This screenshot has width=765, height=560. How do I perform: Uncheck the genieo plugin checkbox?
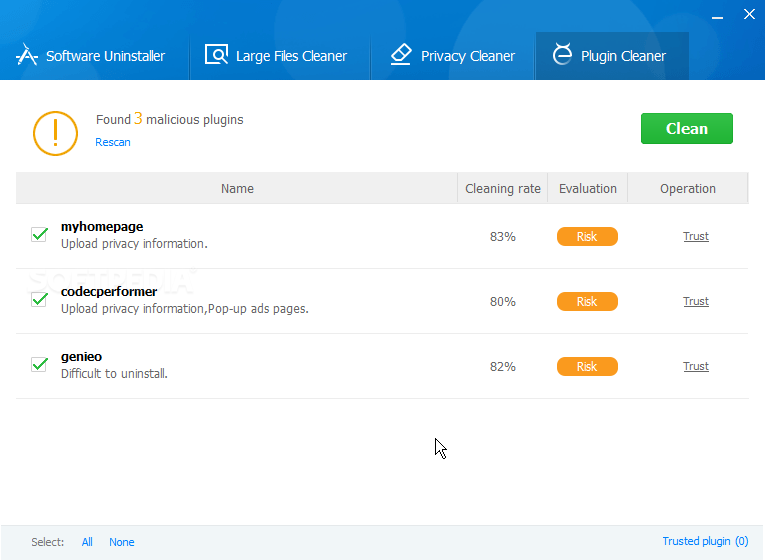(39, 364)
